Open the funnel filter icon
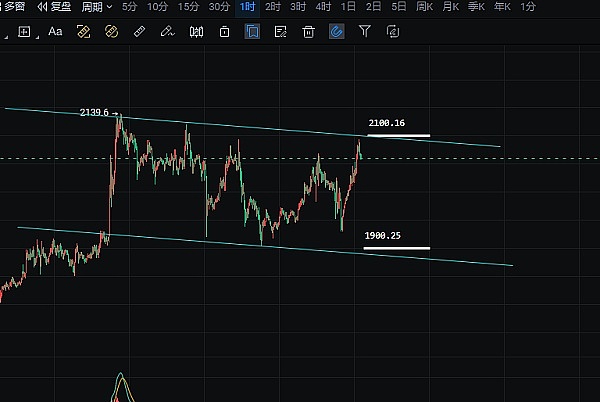 coord(365,31)
